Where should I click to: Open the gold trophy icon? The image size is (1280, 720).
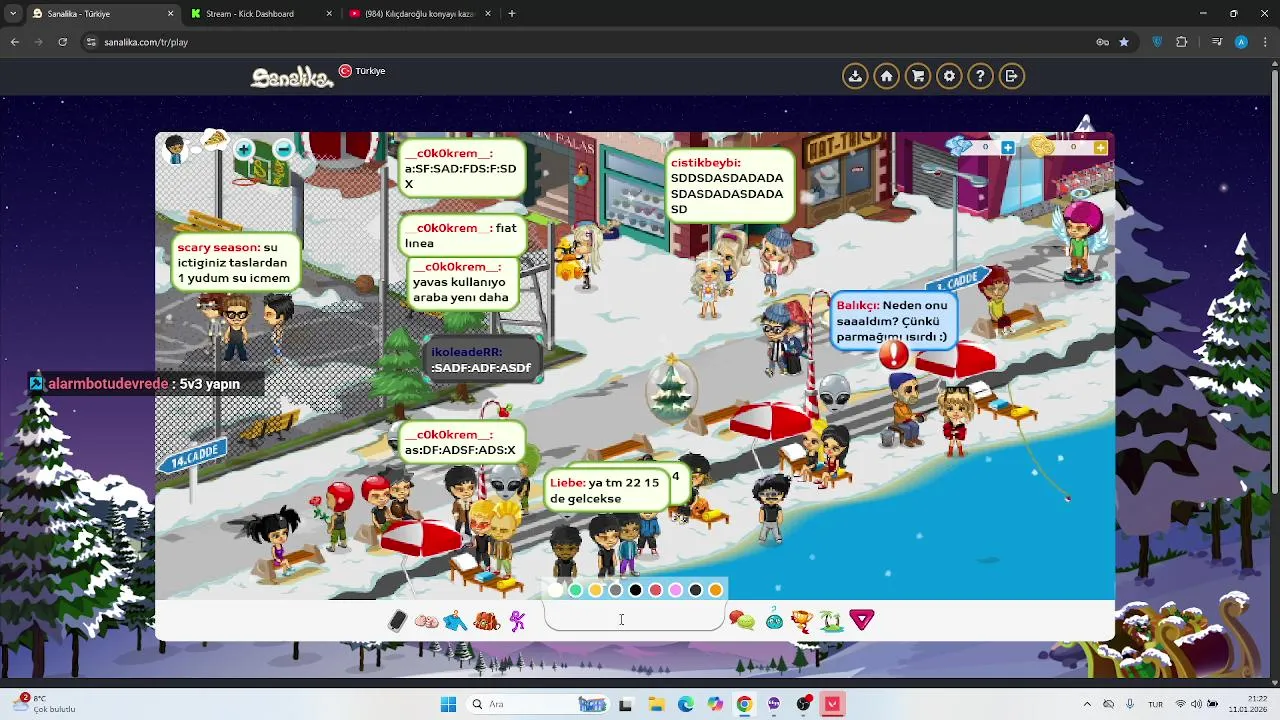802,621
